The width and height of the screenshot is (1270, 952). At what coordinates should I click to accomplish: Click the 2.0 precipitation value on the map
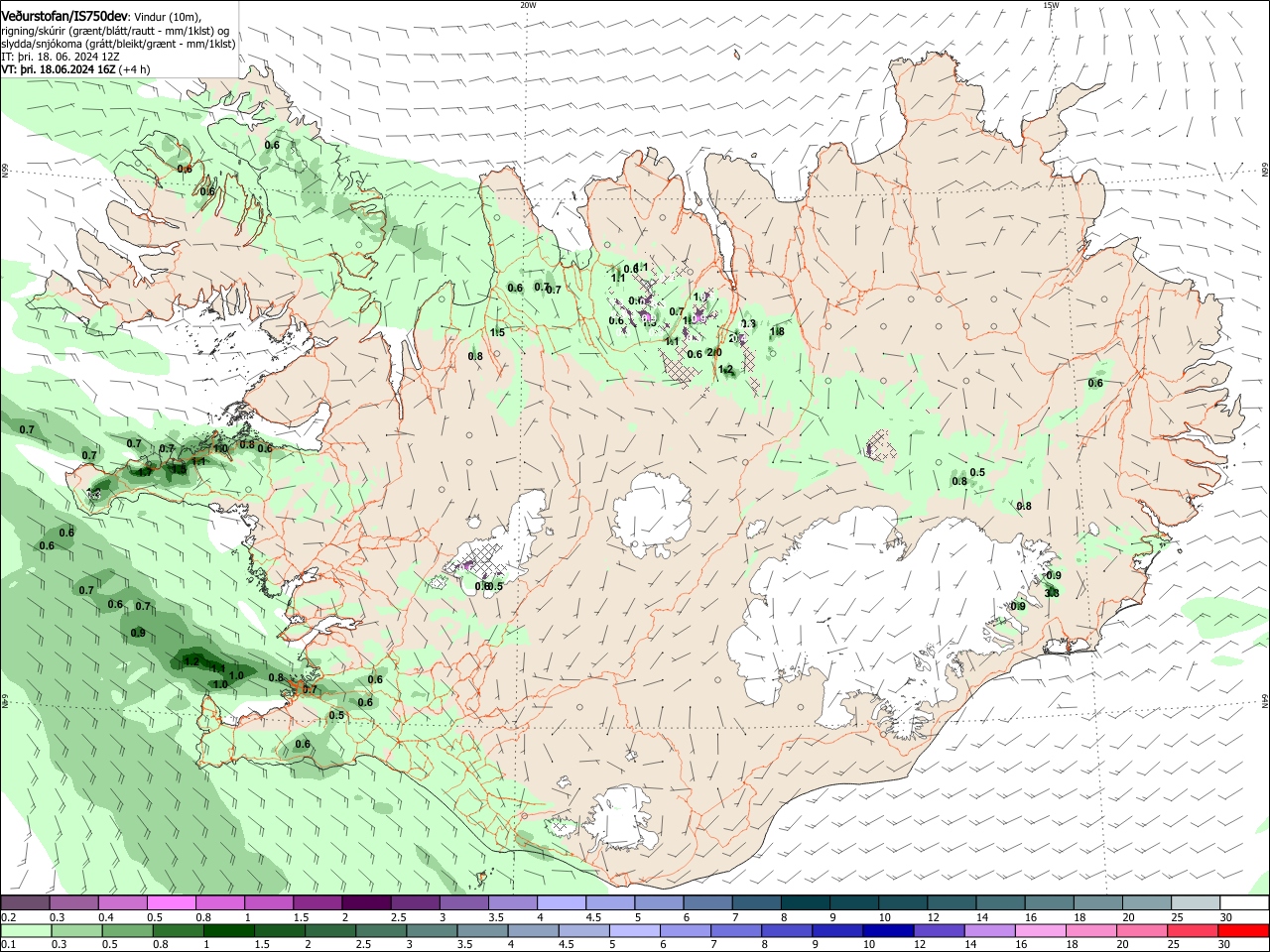(713, 352)
